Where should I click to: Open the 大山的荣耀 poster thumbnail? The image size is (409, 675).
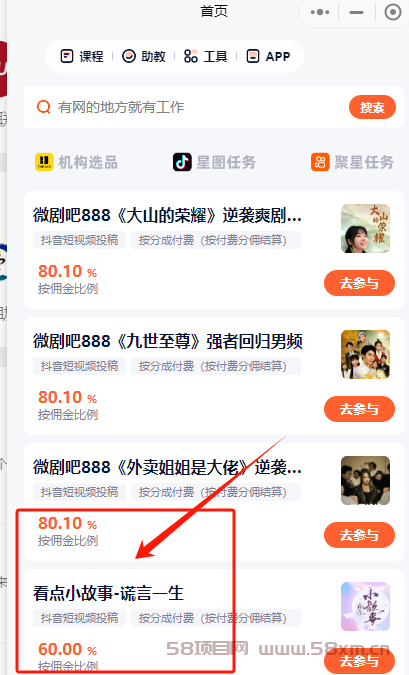pyautogui.click(x=365, y=229)
